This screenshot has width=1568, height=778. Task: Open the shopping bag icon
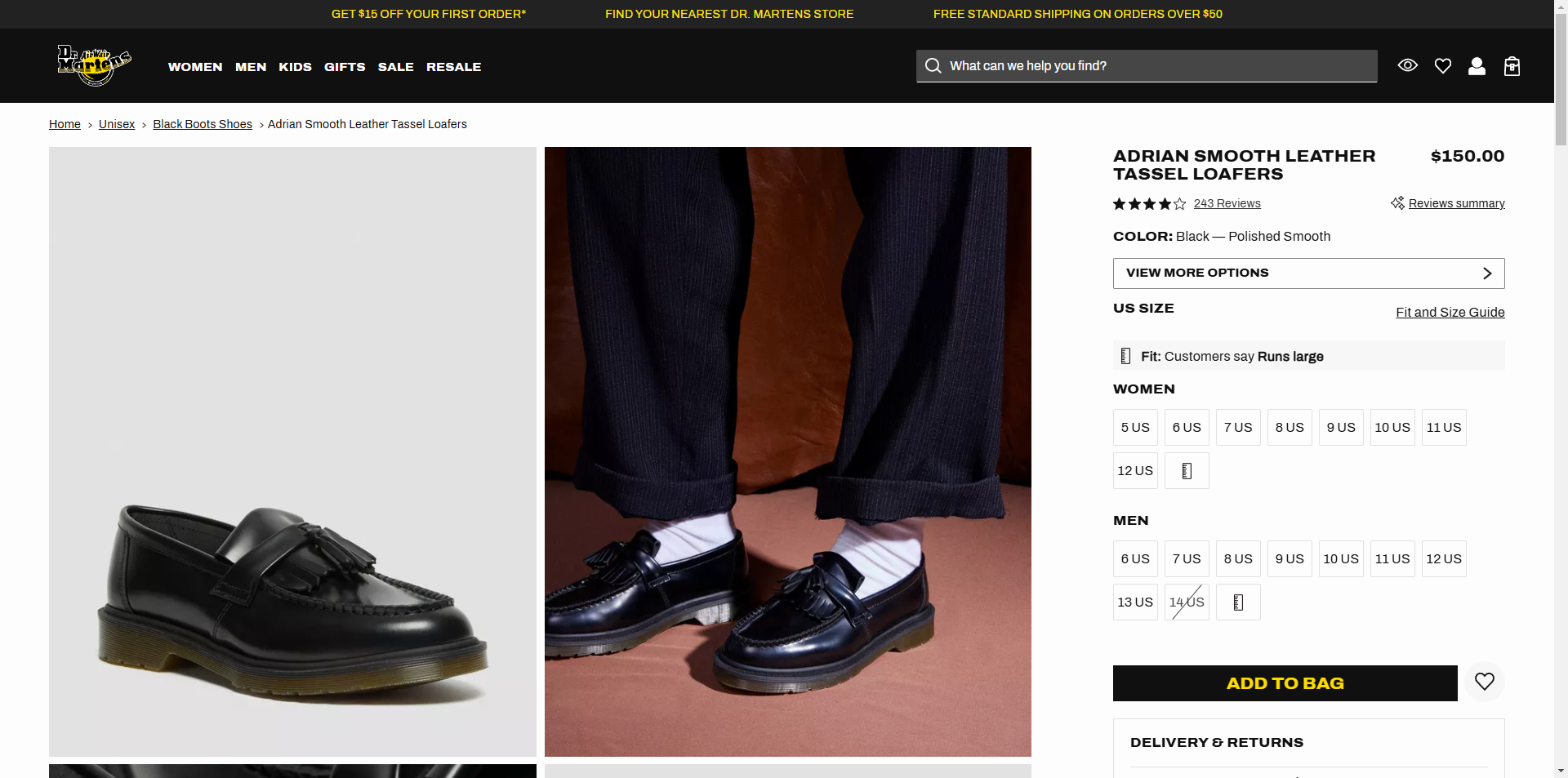(1512, 66)
